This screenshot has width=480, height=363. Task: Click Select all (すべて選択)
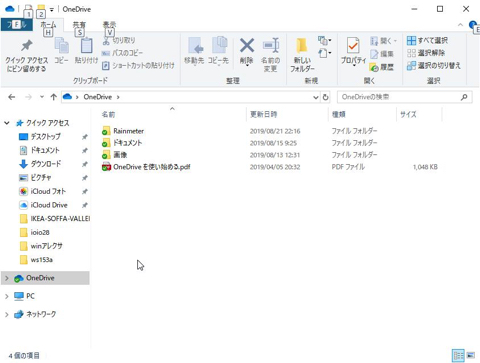[x=427, y=40]
